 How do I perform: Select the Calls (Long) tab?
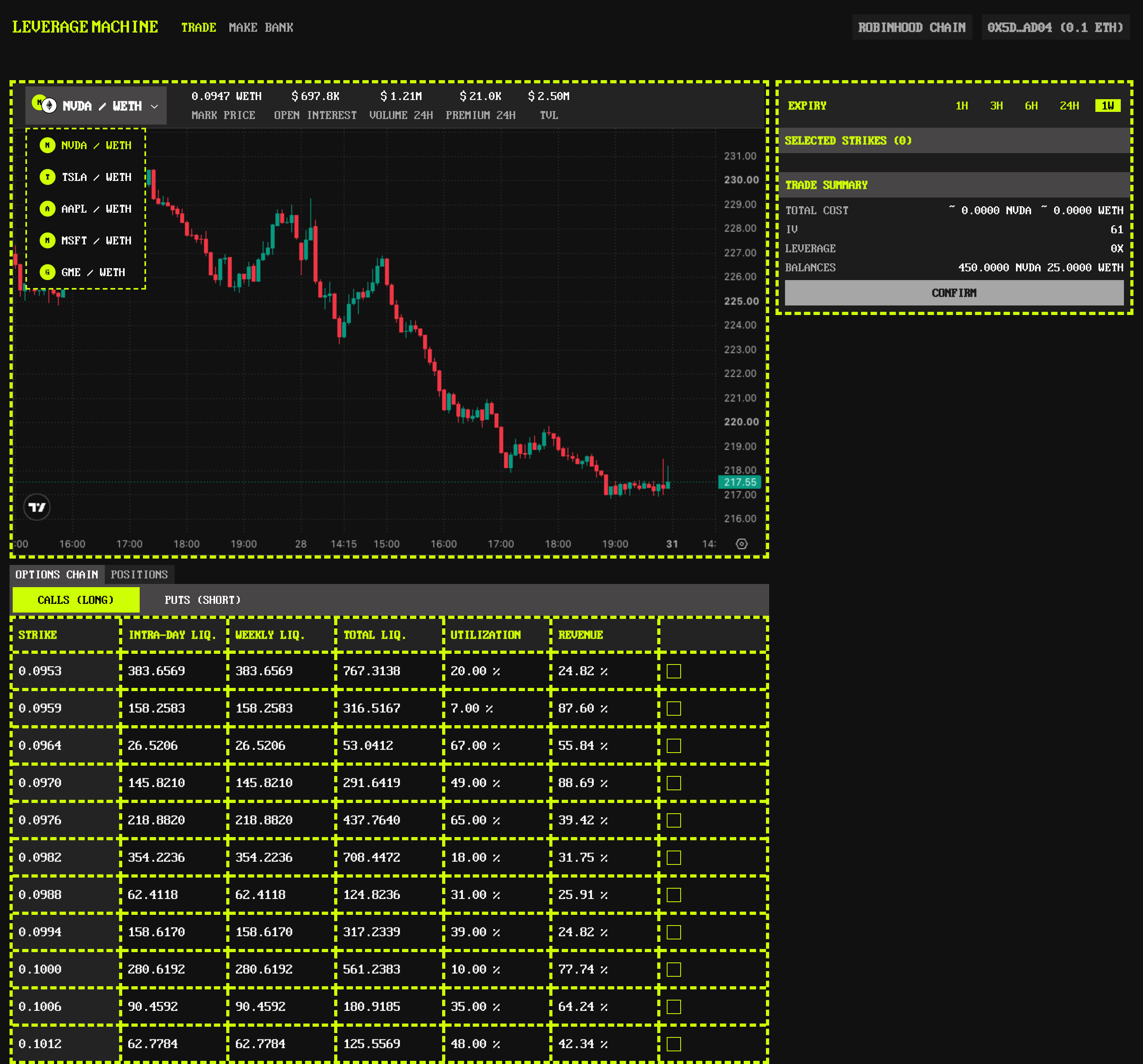(76, 599)
